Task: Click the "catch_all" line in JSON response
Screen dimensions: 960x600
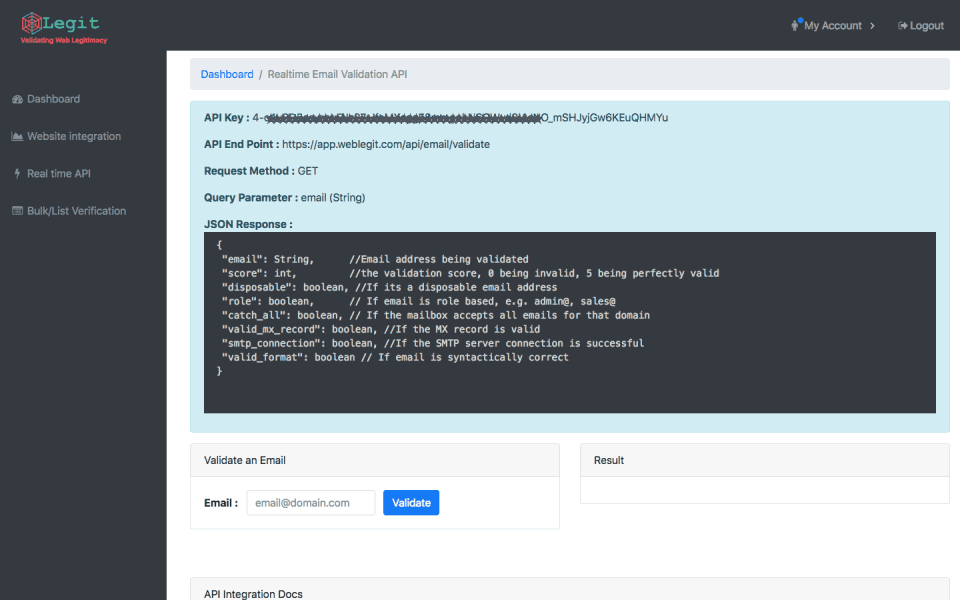Action: point(435,315)
